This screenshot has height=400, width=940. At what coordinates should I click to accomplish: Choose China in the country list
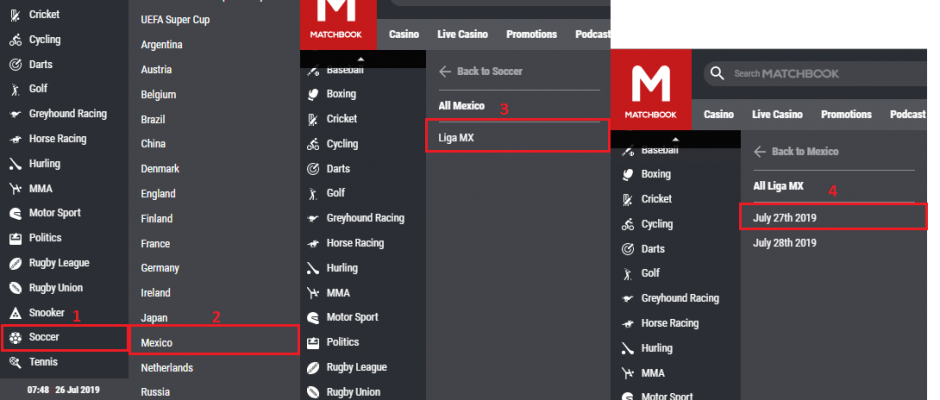[153, 144]
